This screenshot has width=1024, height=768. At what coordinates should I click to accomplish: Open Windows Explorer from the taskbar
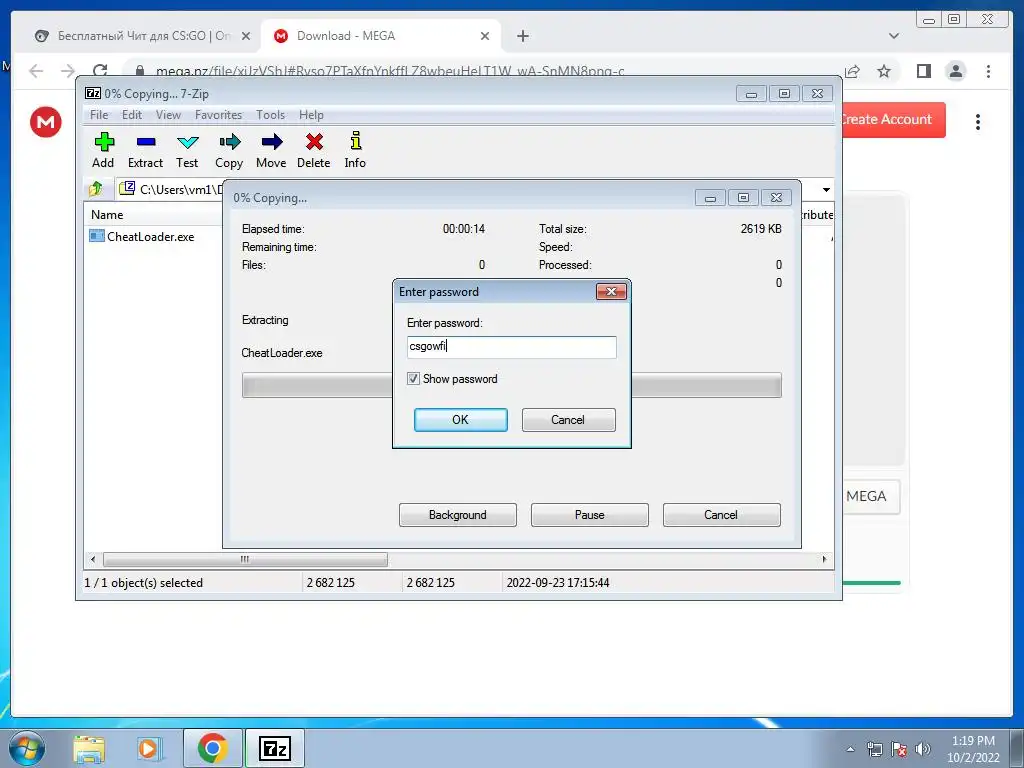point(89,748)
